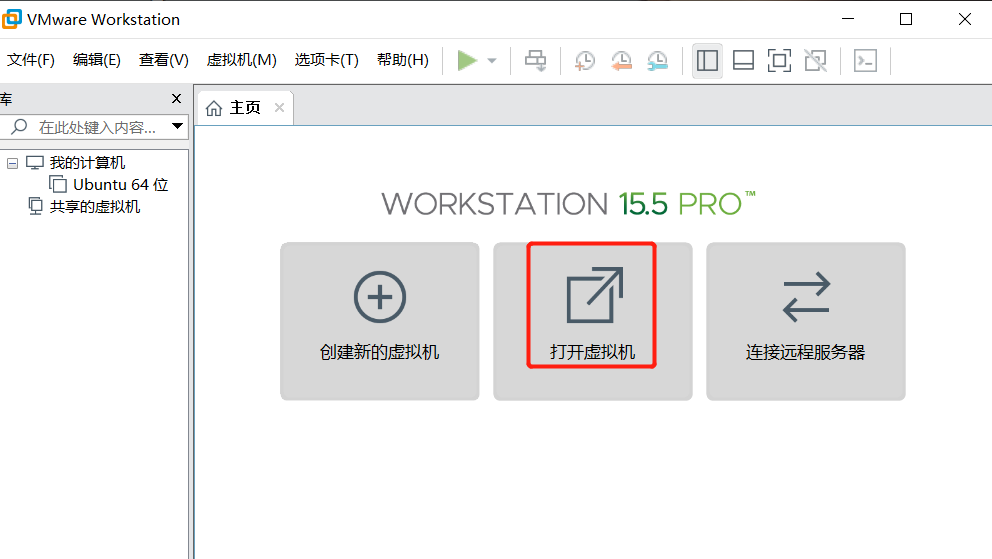Click 连接远程服务器 button
This screenshot has height=559, width=992.
(x=806, y=321)
